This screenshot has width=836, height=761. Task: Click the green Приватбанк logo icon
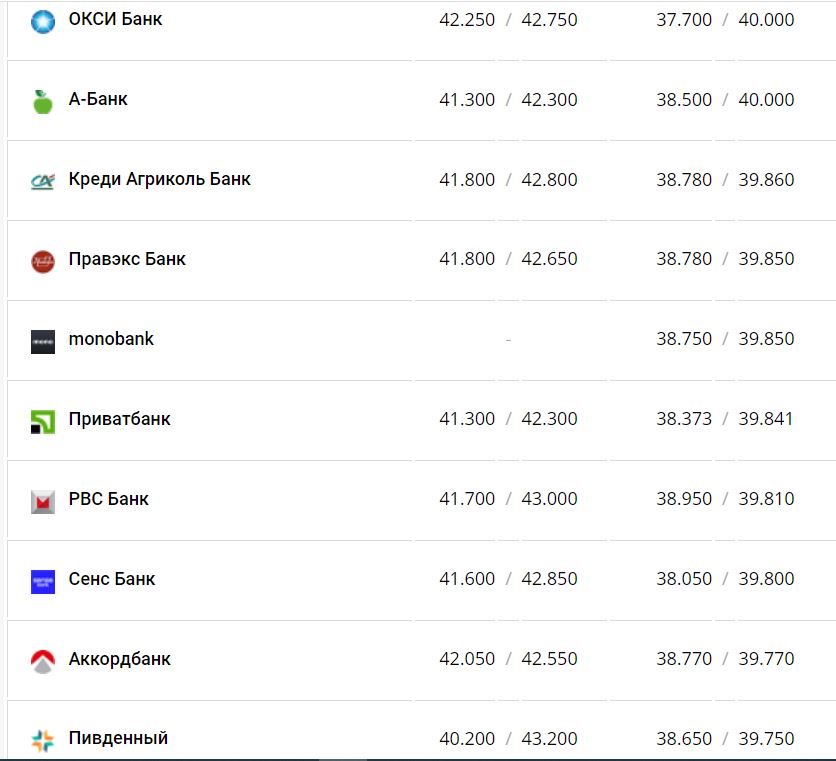[42, 421]
